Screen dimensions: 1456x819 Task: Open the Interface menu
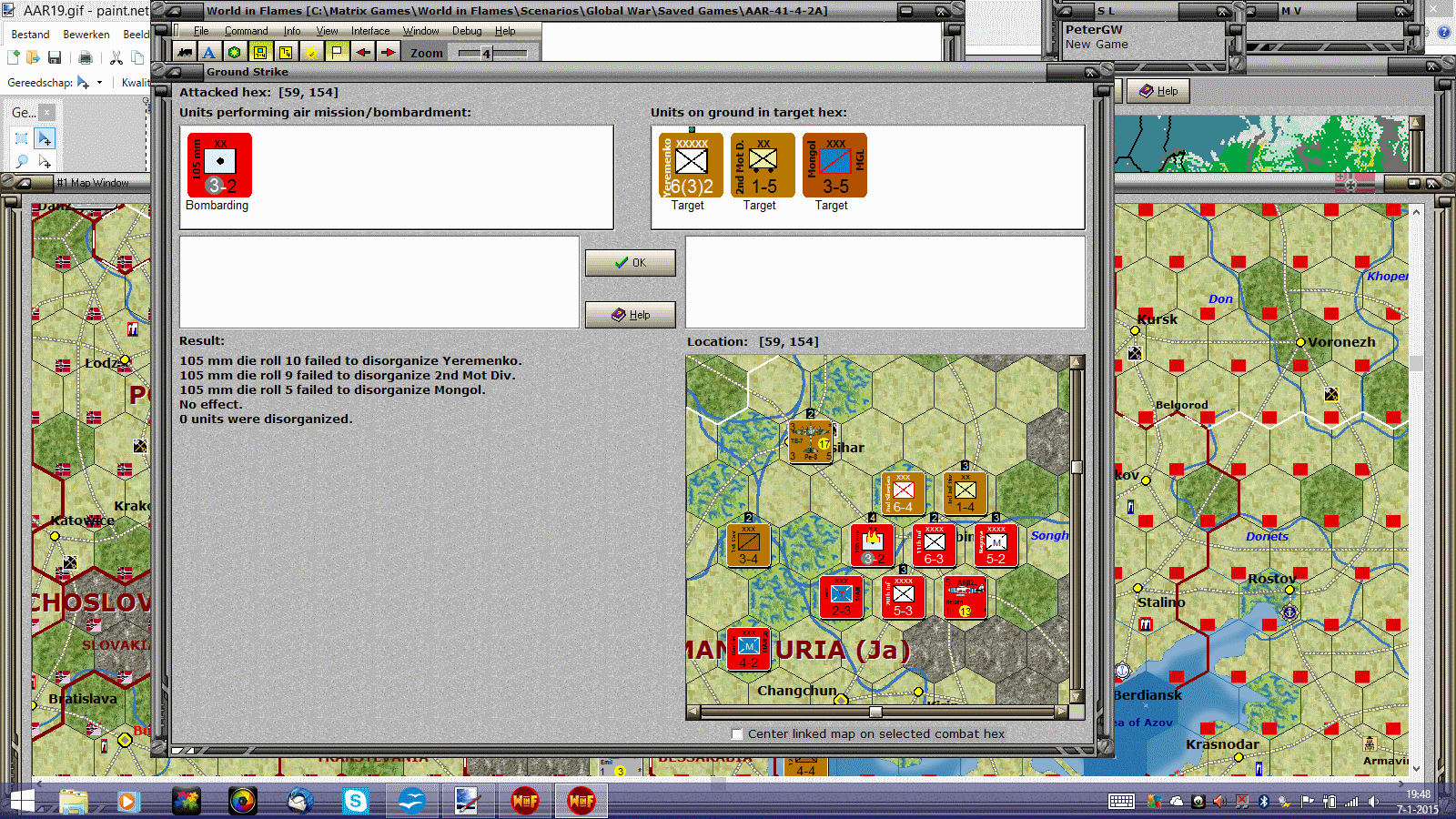pos(370,31)
